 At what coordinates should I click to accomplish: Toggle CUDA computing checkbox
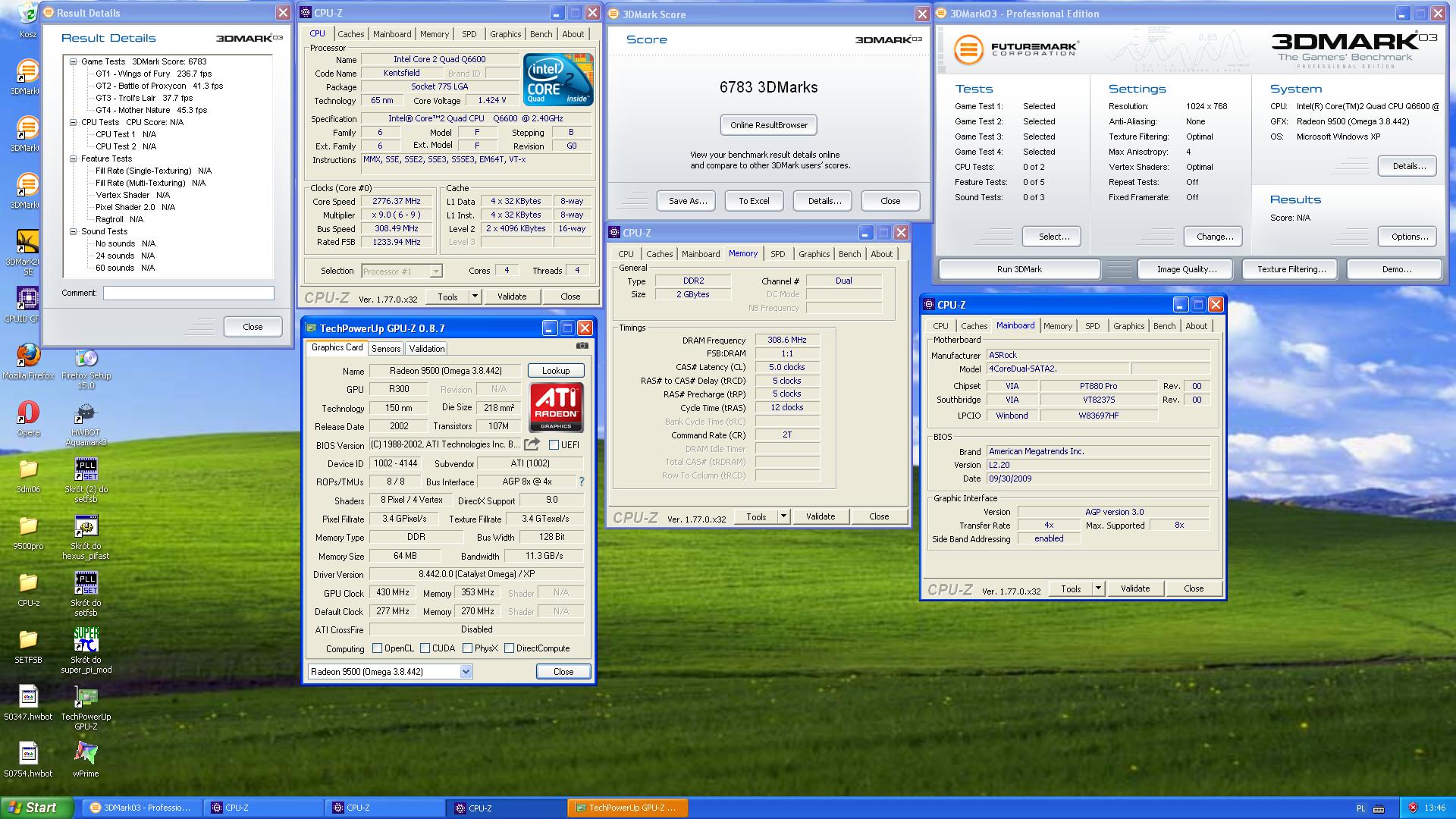[x=425, y=648]
